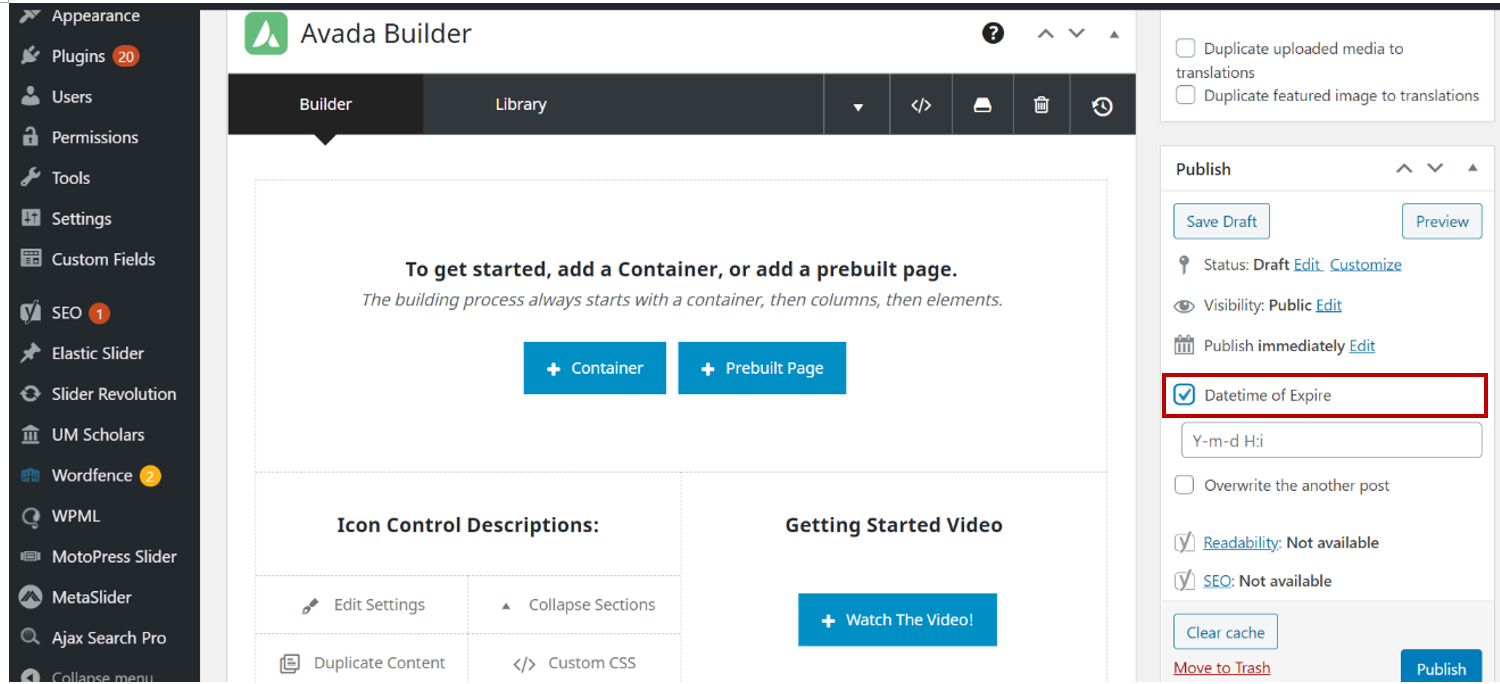Click the Ajax Search Pro magnifier icon
1500x684 pixels.
[x=31, y=638]
